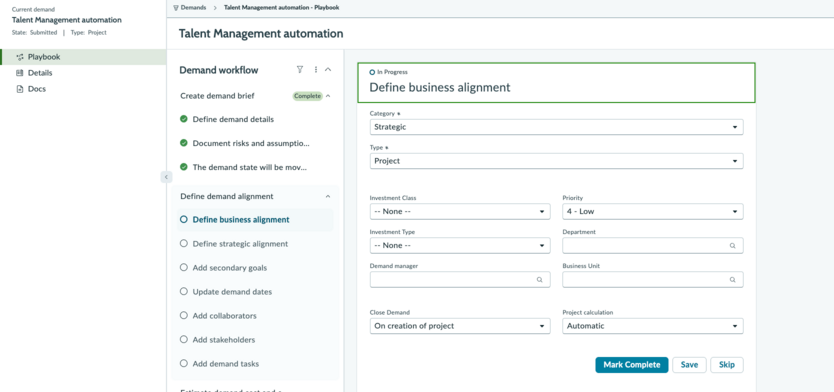Click status circle beside Update demand dates

[184, 291]
